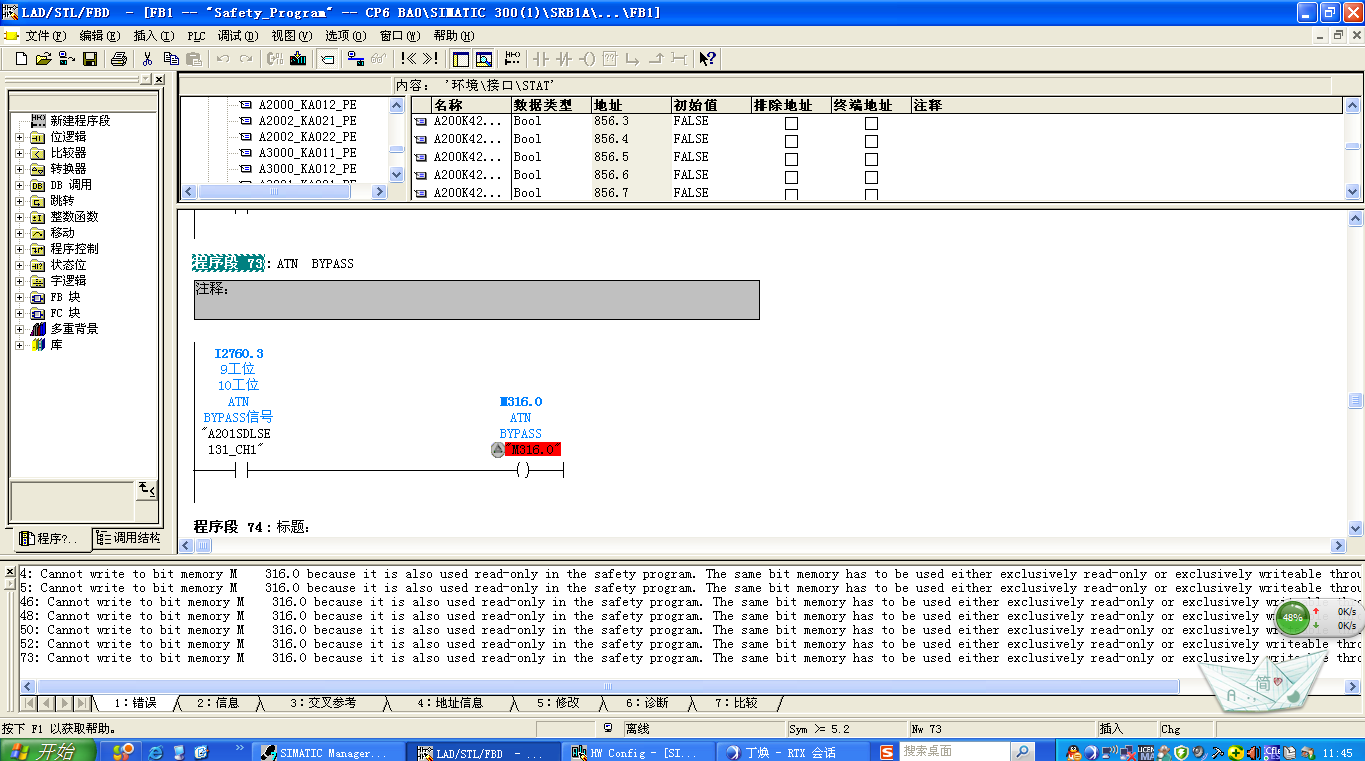
Task: Open the PLC menu
Action: click(196, 36)
